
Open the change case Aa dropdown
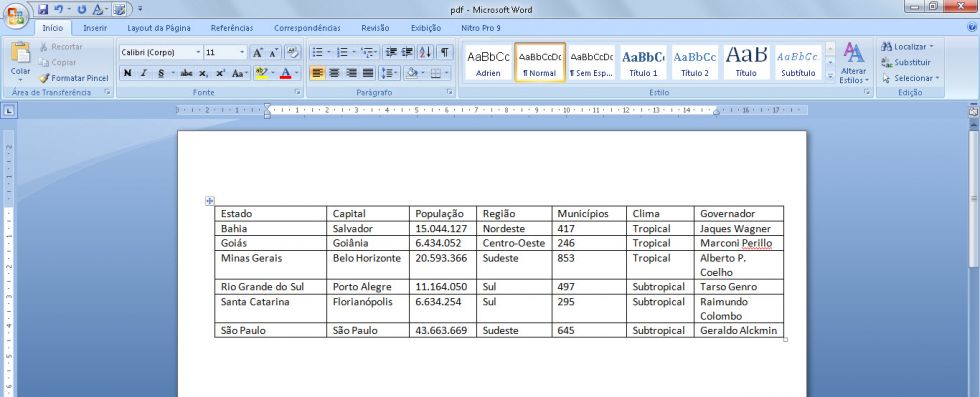pyautogui.click(x=239, y=73)
